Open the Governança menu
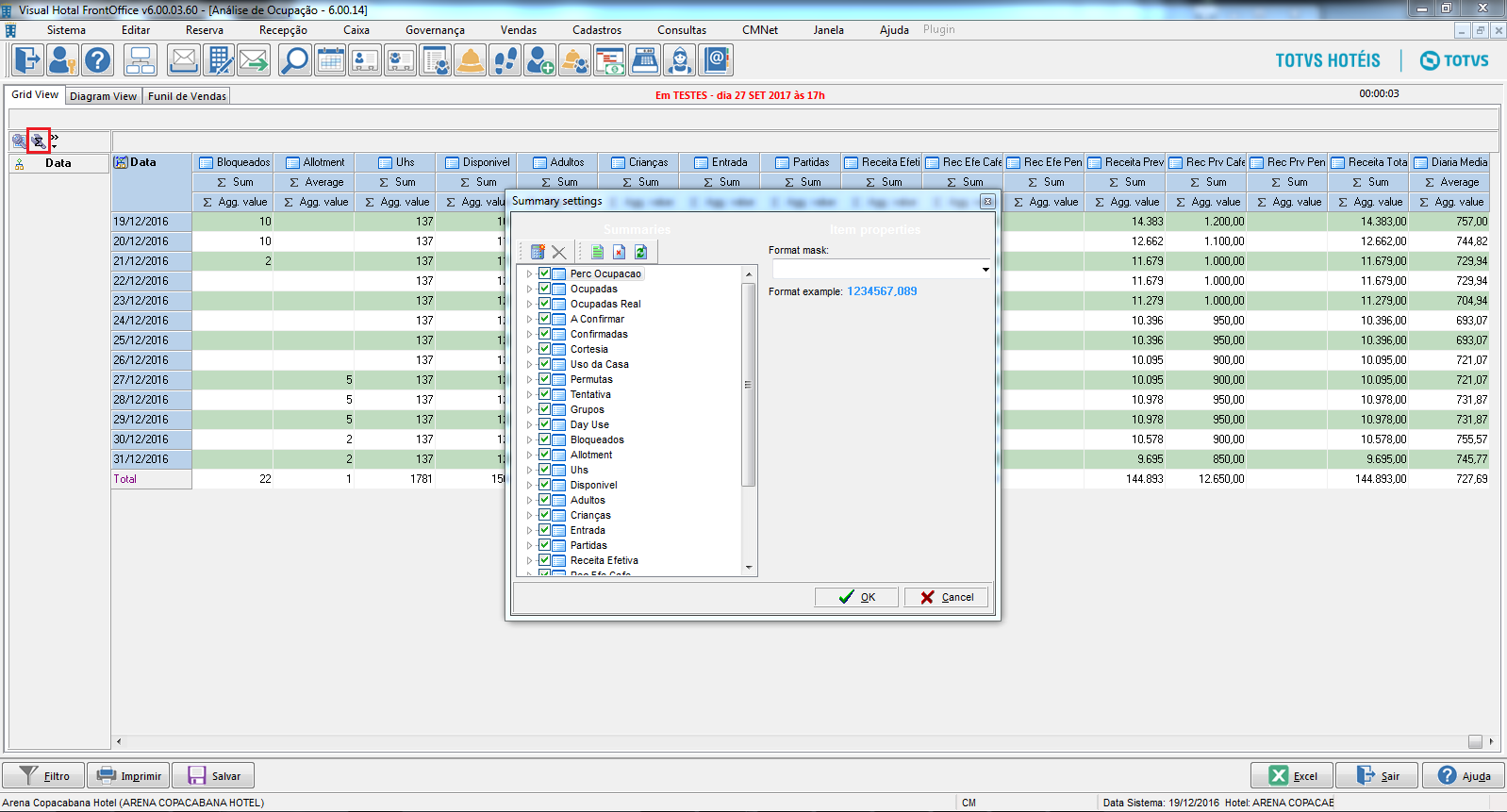 435,30
